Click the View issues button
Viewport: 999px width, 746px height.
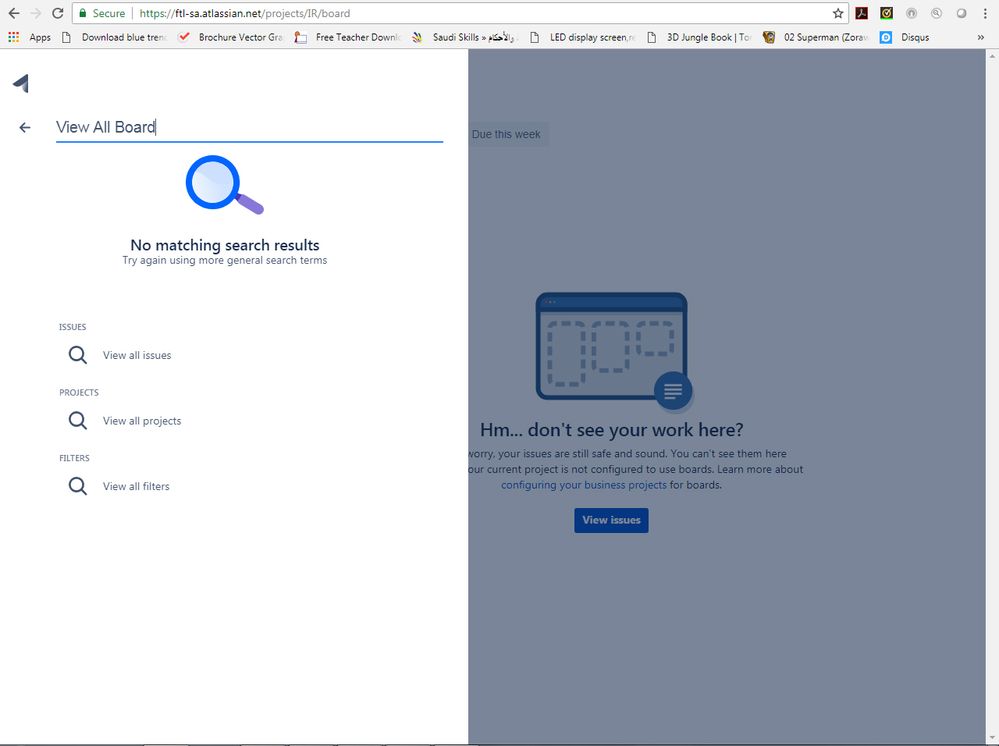(x=611, y=520)
